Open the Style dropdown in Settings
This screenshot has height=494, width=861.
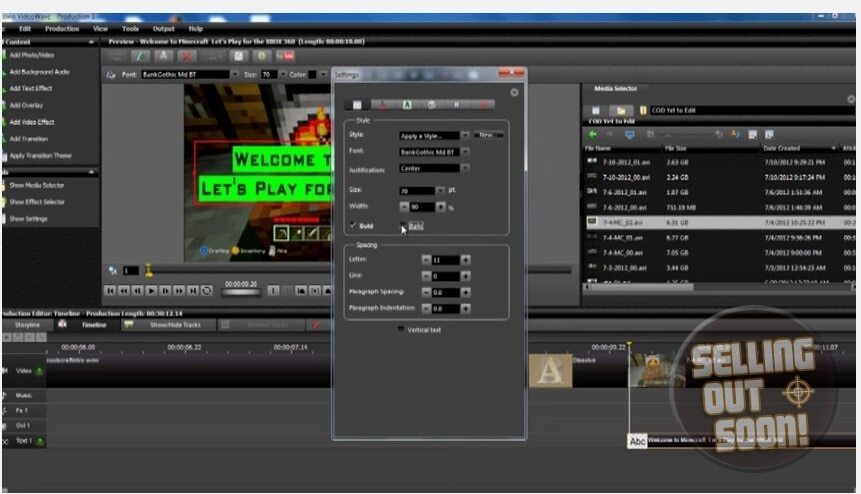pos(465,136)
